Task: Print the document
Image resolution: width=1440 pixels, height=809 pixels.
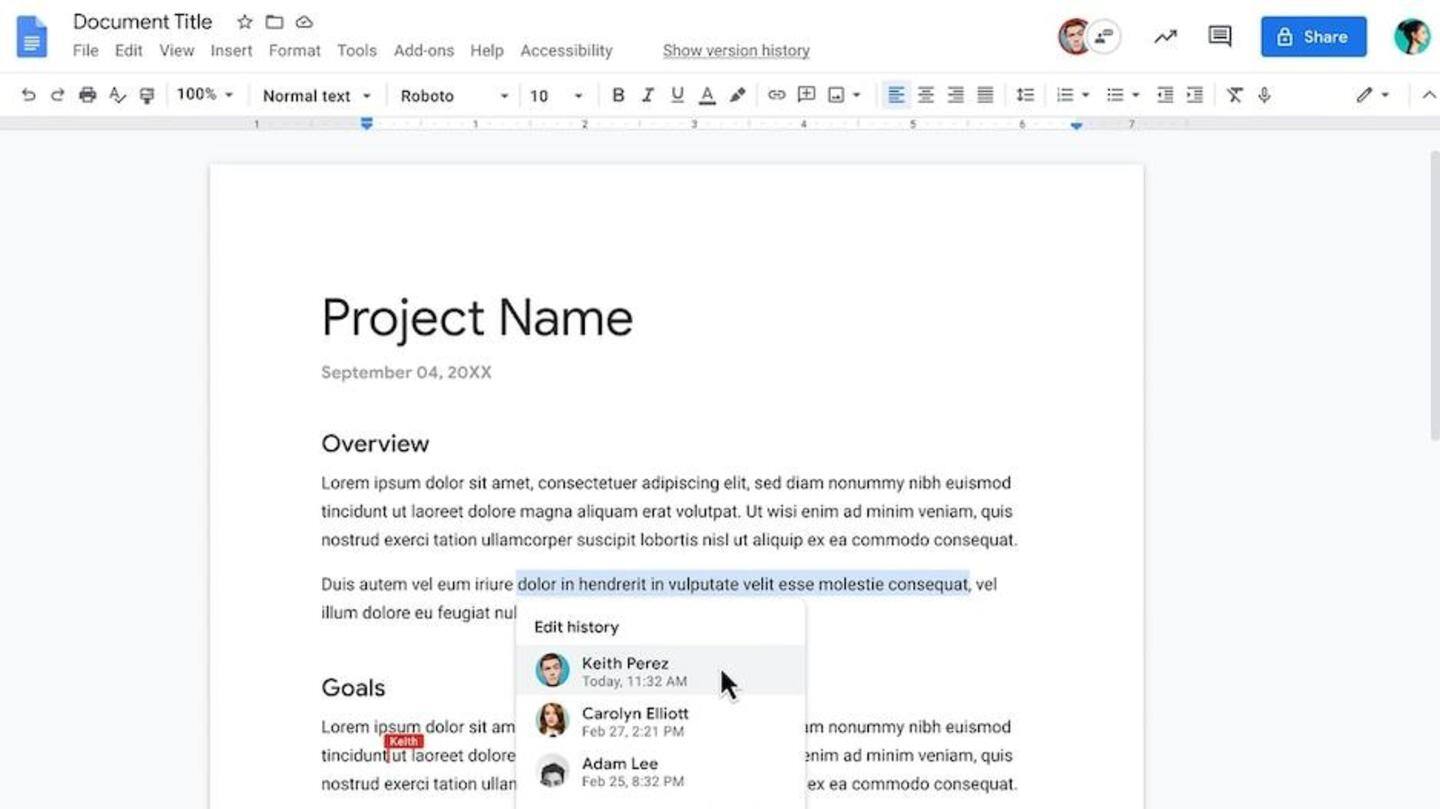Action: pyautogui.click(x=87, y=95)
